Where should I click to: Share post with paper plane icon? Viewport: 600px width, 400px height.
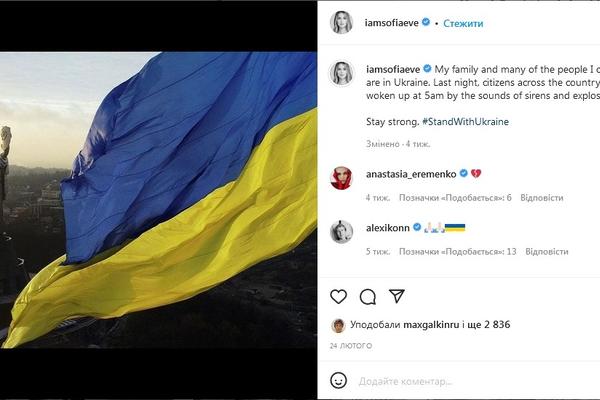396,296
